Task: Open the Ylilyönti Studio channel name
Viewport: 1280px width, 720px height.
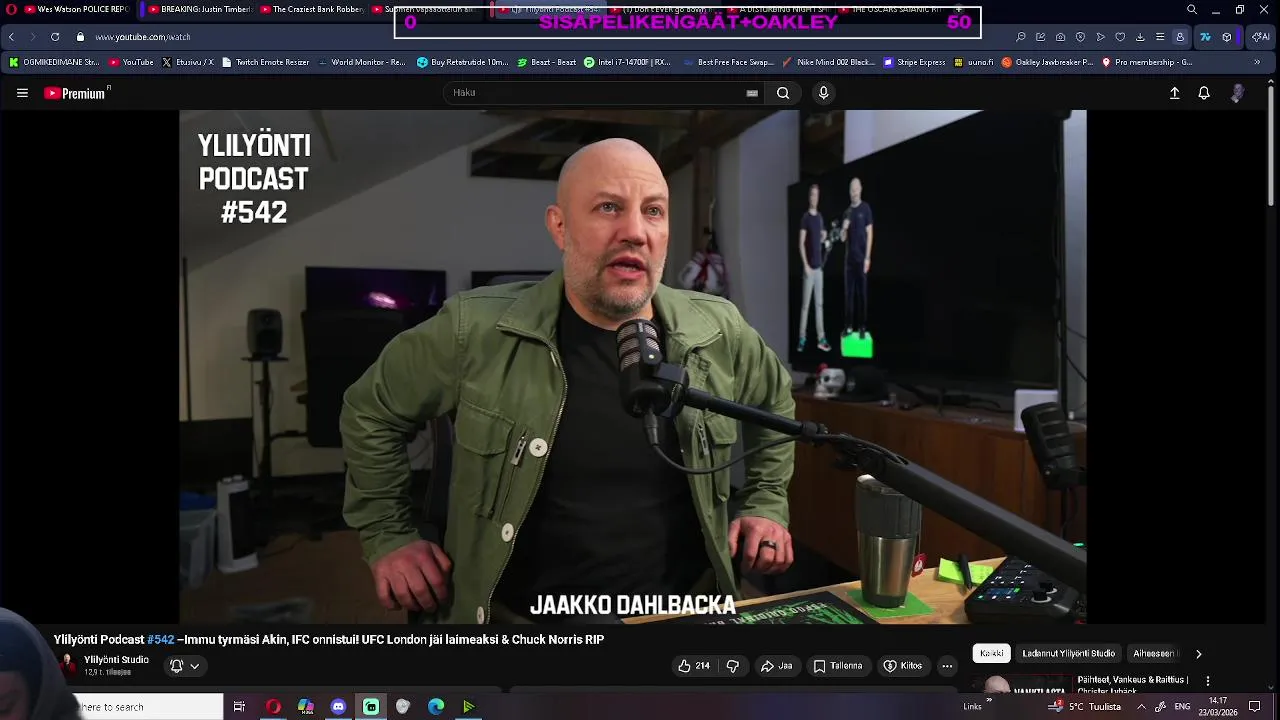Action: click(x=116, y=660)
